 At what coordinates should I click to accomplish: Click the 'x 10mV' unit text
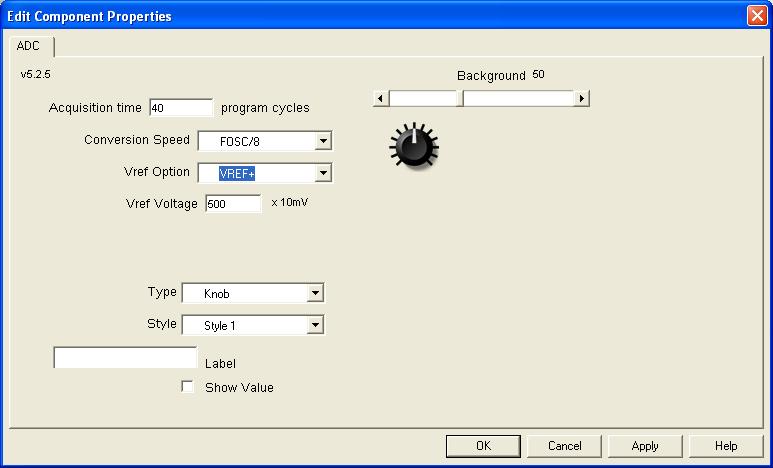(x=290, y=202)
